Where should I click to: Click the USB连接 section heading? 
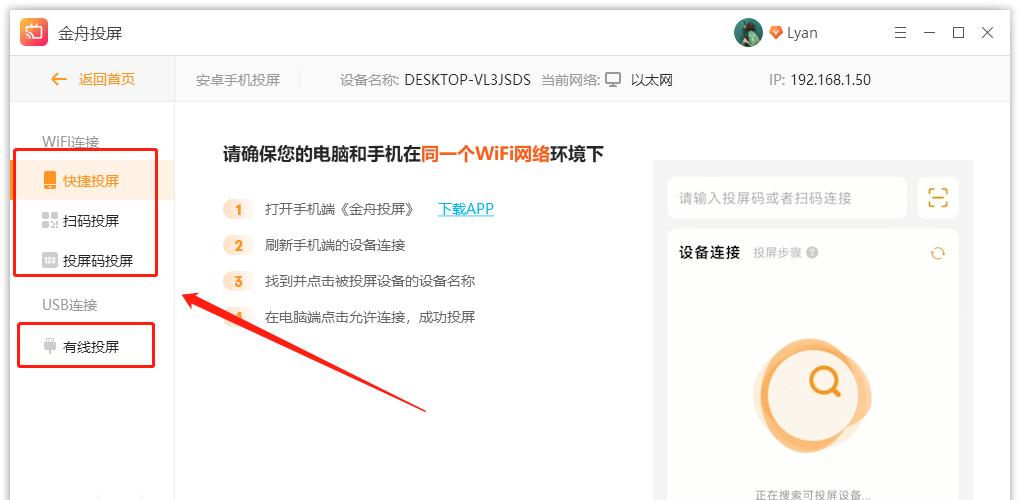point(70,305)
